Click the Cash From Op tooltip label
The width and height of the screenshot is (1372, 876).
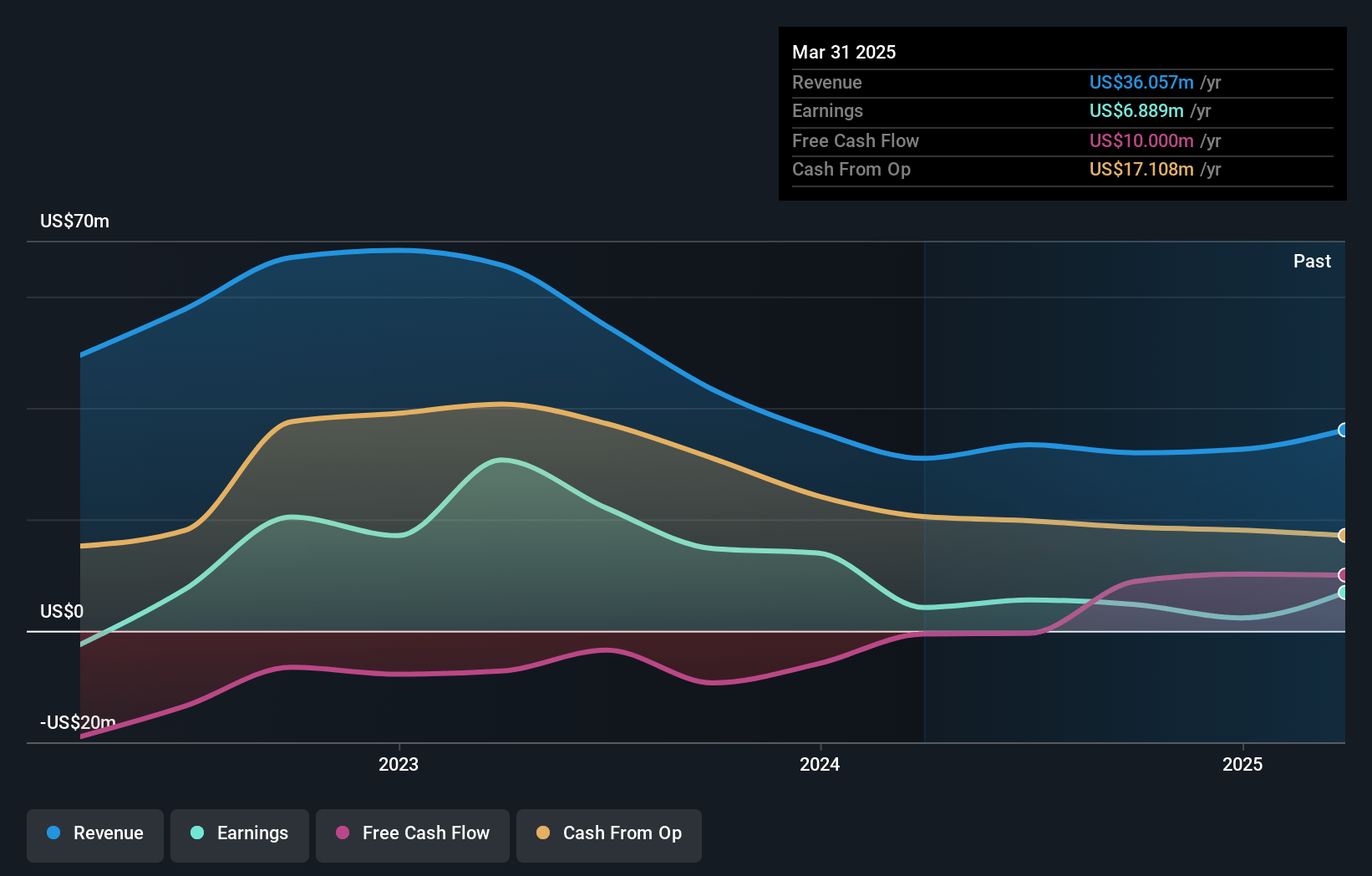pyautogui.click(x=851, y=169)
